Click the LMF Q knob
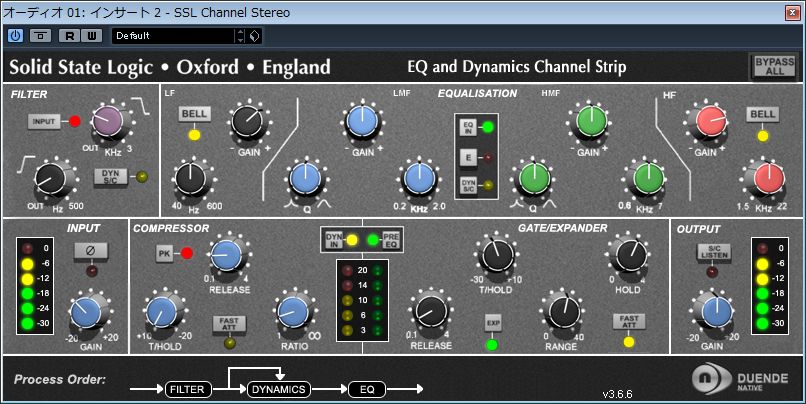The width and height of the screenshot is (806, 404). [305, 179]
